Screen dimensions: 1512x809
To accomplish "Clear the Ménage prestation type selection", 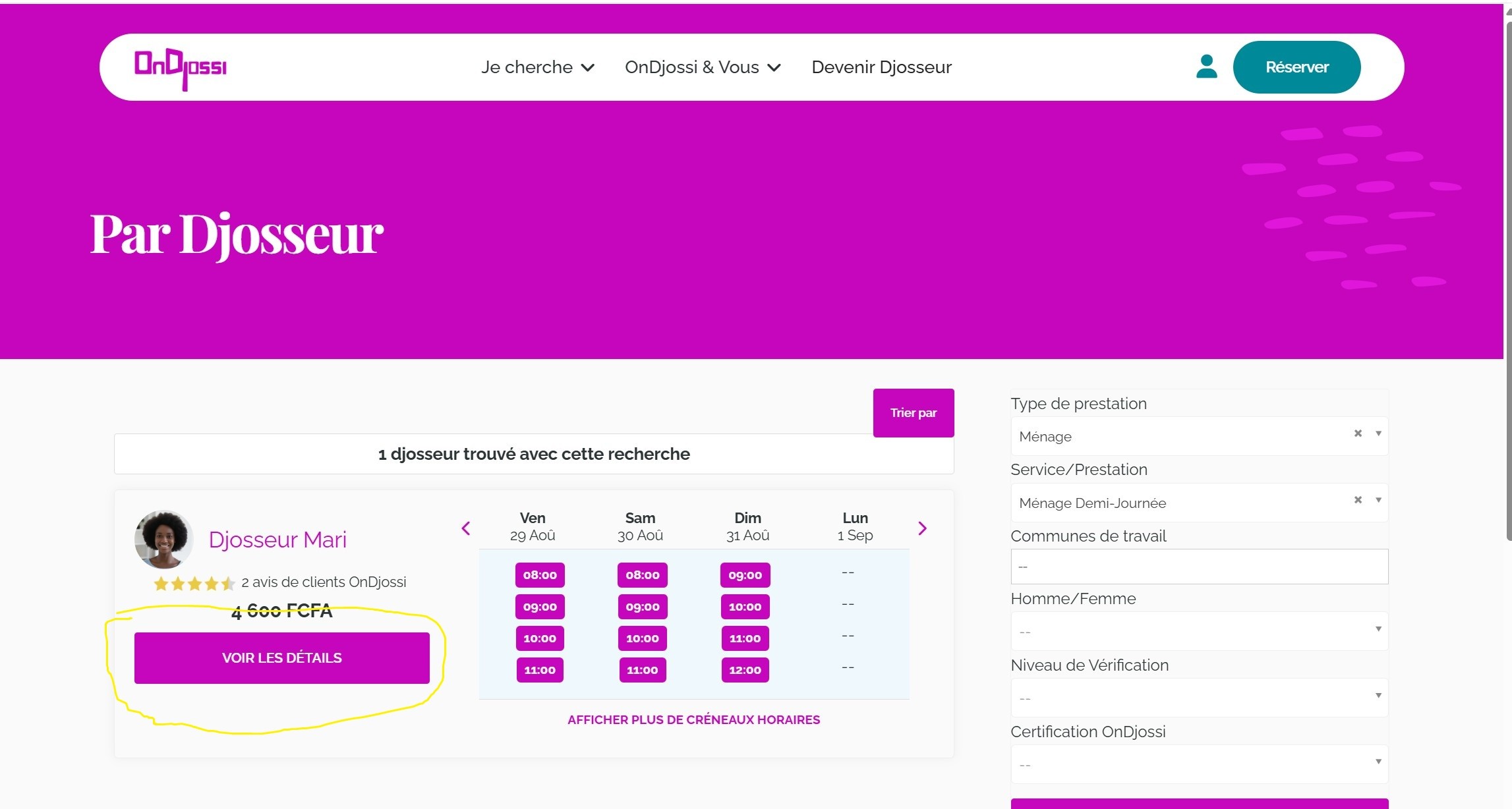I will tap(1358, 433).
